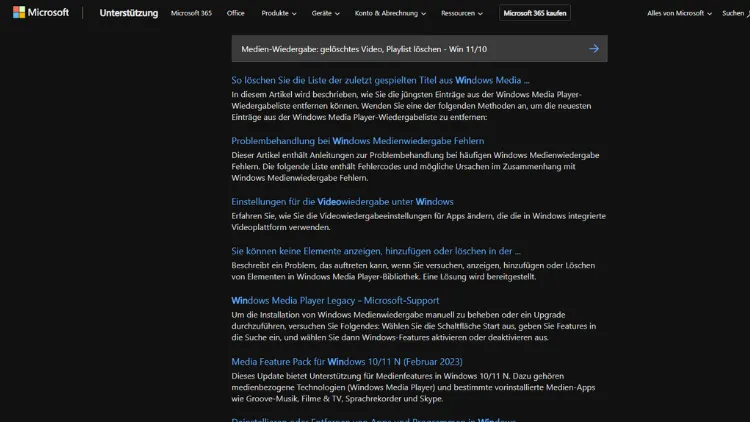Expand the Alles von Microsoft menu
750x422 pixels.
[679, 13]
